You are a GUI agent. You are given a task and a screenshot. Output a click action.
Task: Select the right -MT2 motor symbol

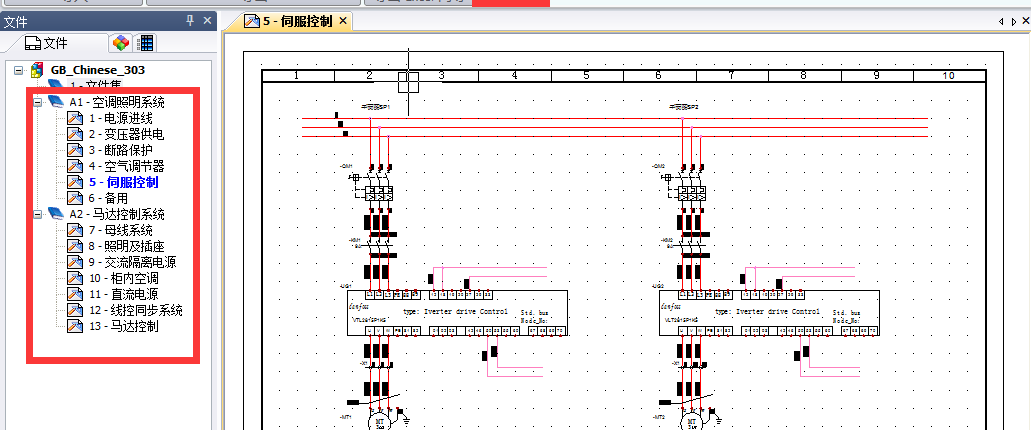(693, 420)
